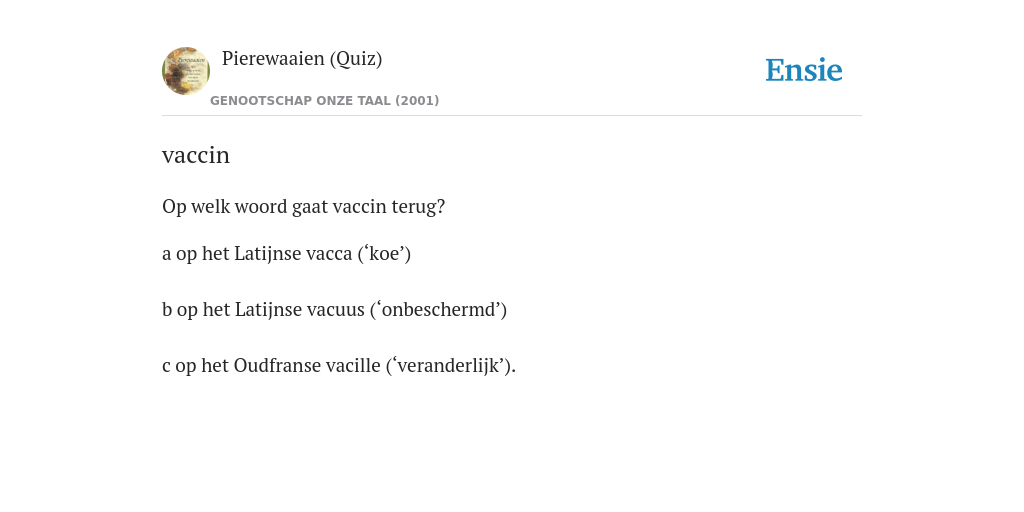Viewport: 1024px width, 512px height.
Task: Choose answer b, Latijnse vacuus
Action: coord(334,310)
